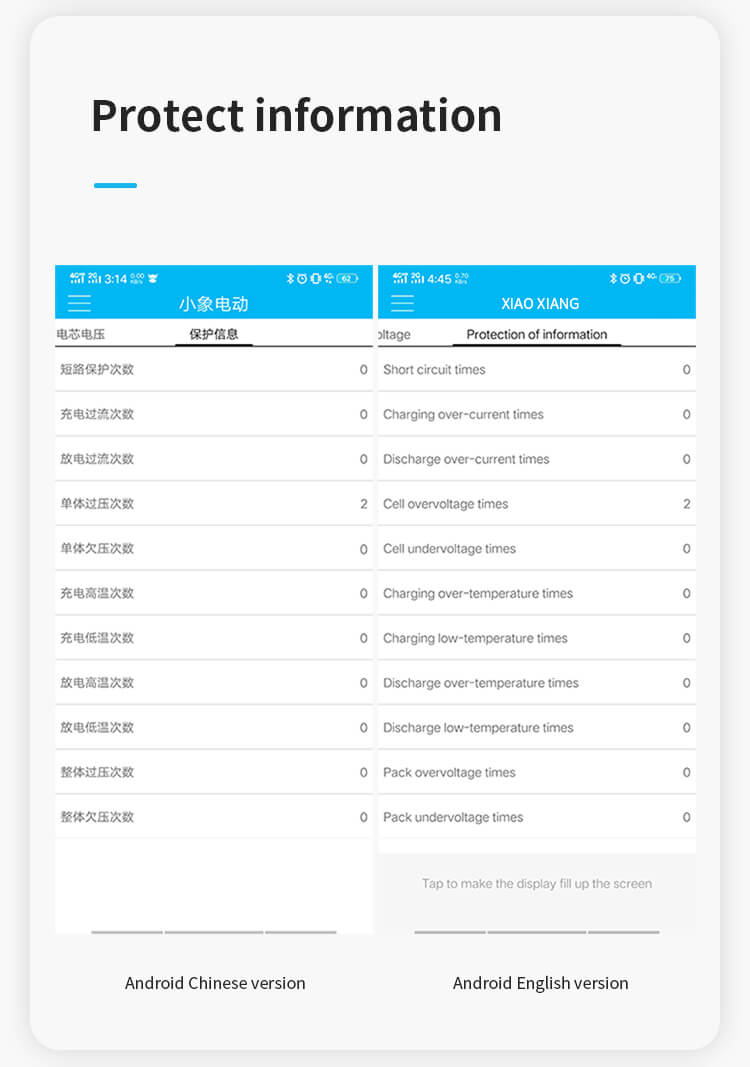Tap Pack undervoltage times entry
750x1067 pixels.
pos(537,817)
